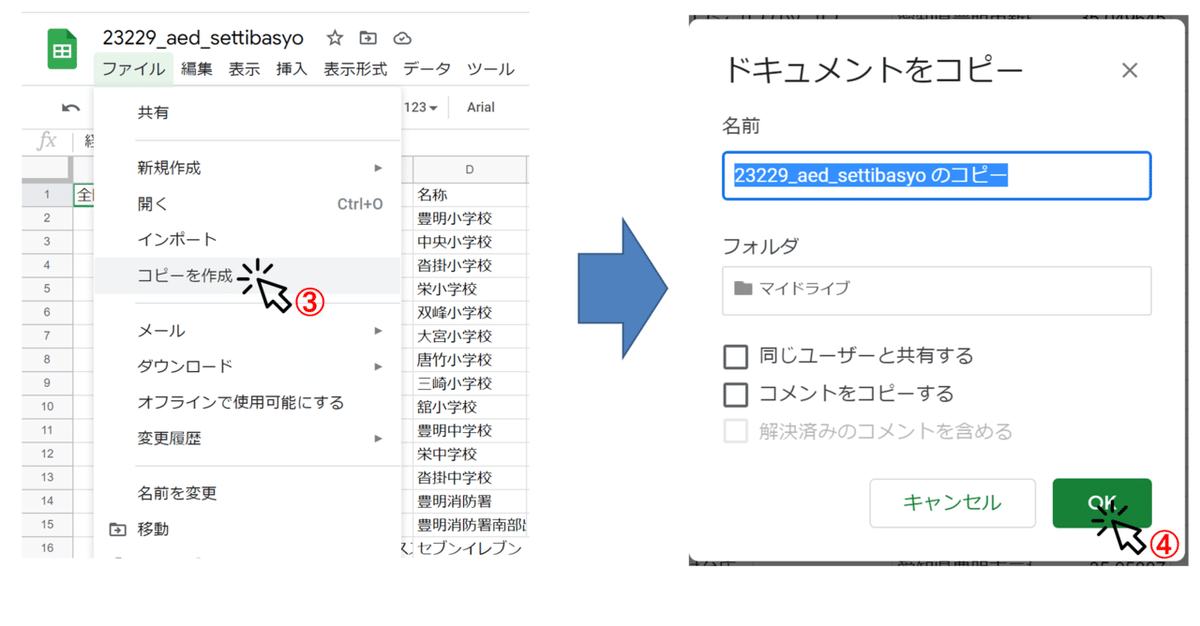The width and height of the screenshot is (1200, 626).
Task: Open the 挿入 menu
Action: click(x=291, y=69)
